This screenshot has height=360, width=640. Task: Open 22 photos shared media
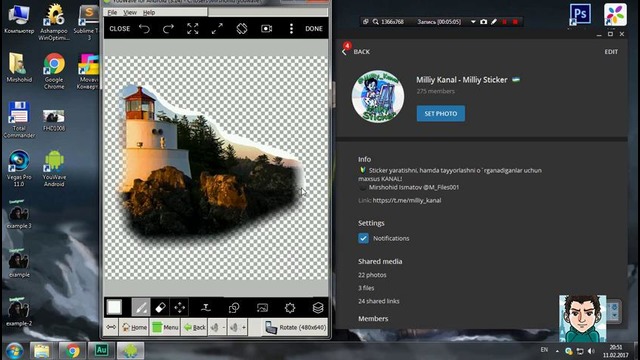click(x=372, y=275)
